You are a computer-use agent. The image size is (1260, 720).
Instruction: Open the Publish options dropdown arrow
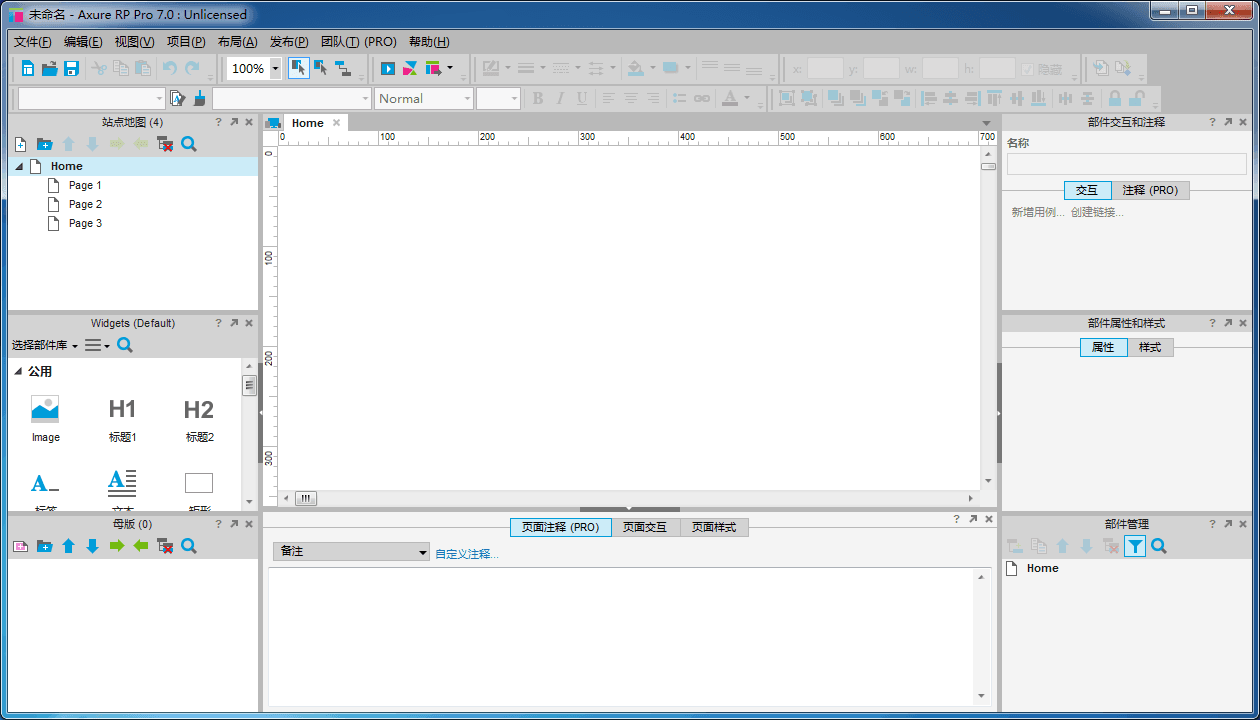[x=449, y=68]
